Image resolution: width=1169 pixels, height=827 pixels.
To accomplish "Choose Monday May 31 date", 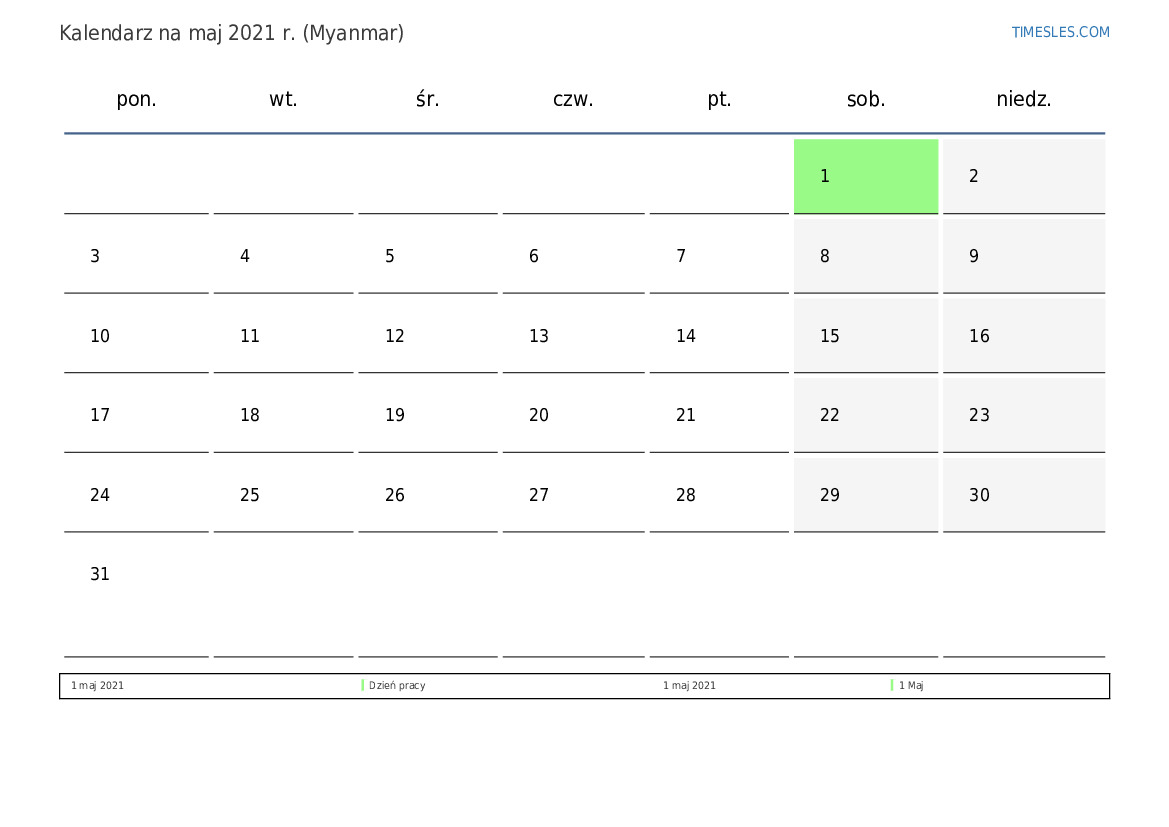I will 136,575.
